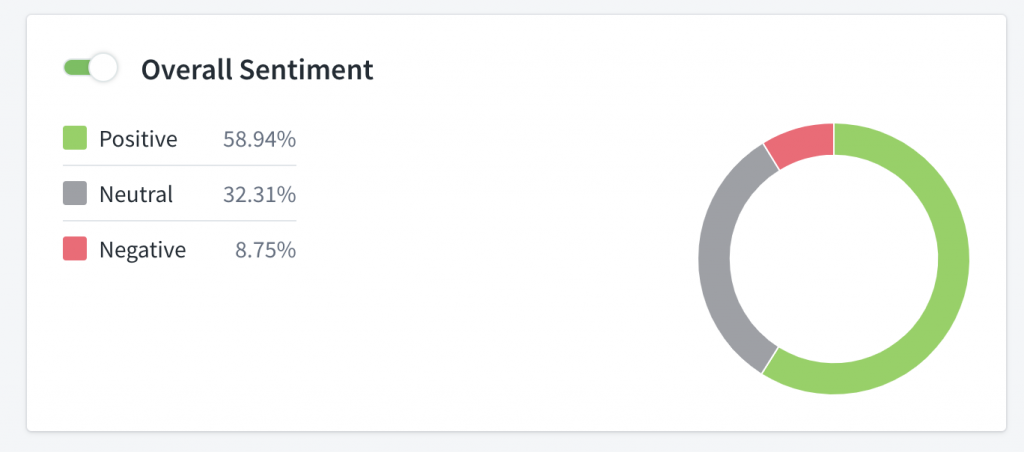Click the white center of the donut chart

(x=833, y=258)
